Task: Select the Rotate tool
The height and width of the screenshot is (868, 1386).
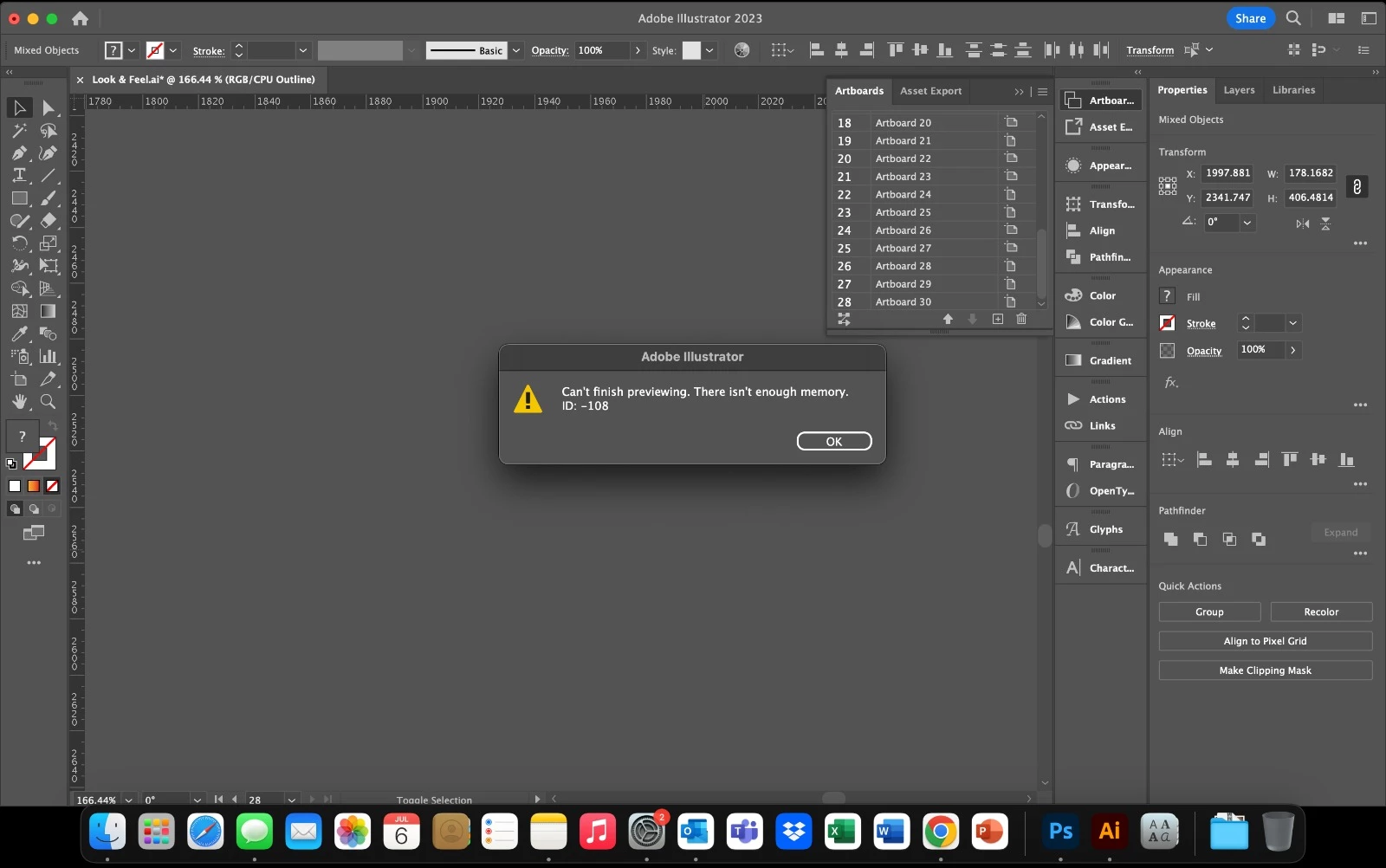Action: tap(19, 243)
